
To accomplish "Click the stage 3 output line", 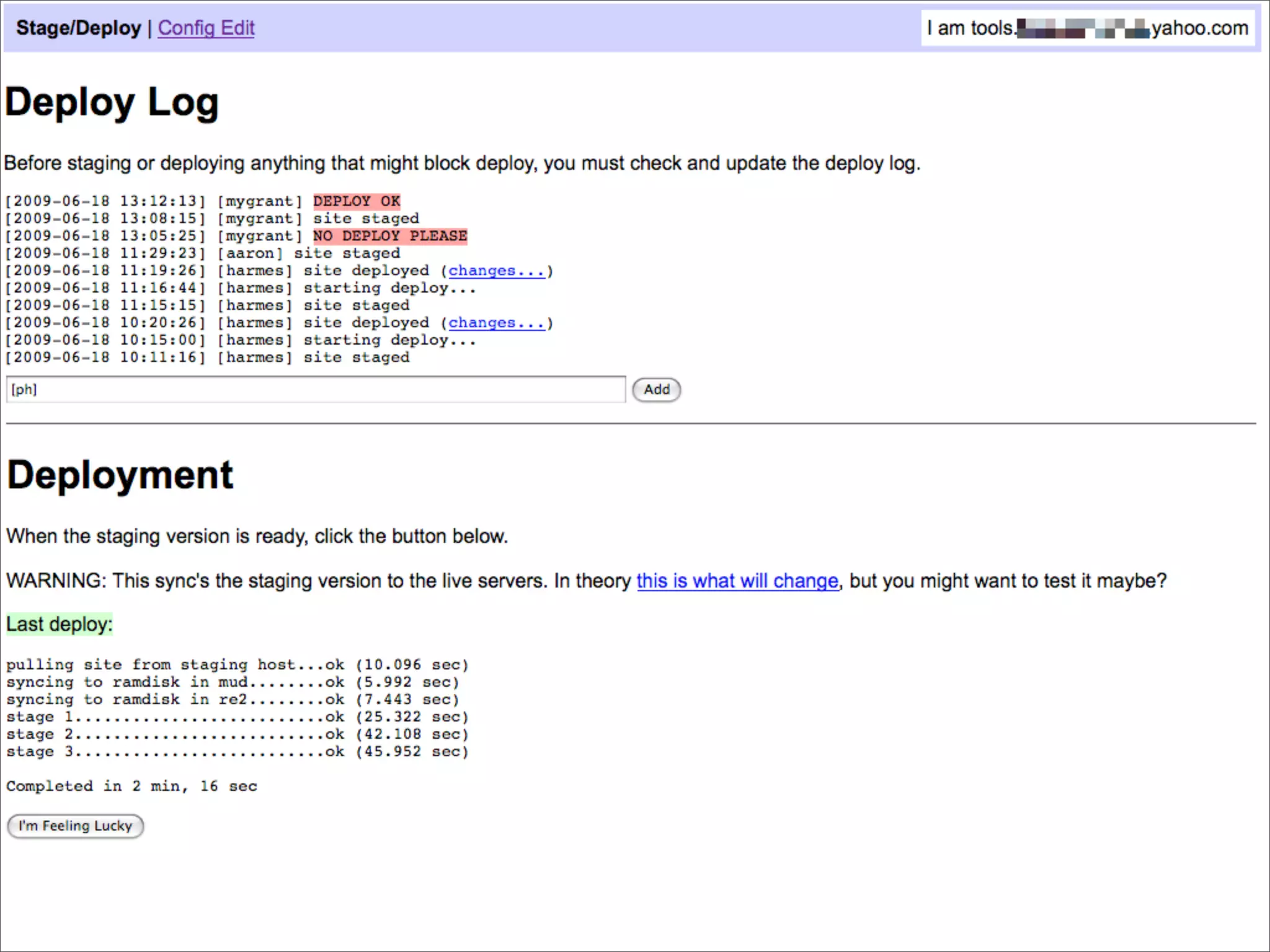I will pyautogui.click(x=237, y=752).
